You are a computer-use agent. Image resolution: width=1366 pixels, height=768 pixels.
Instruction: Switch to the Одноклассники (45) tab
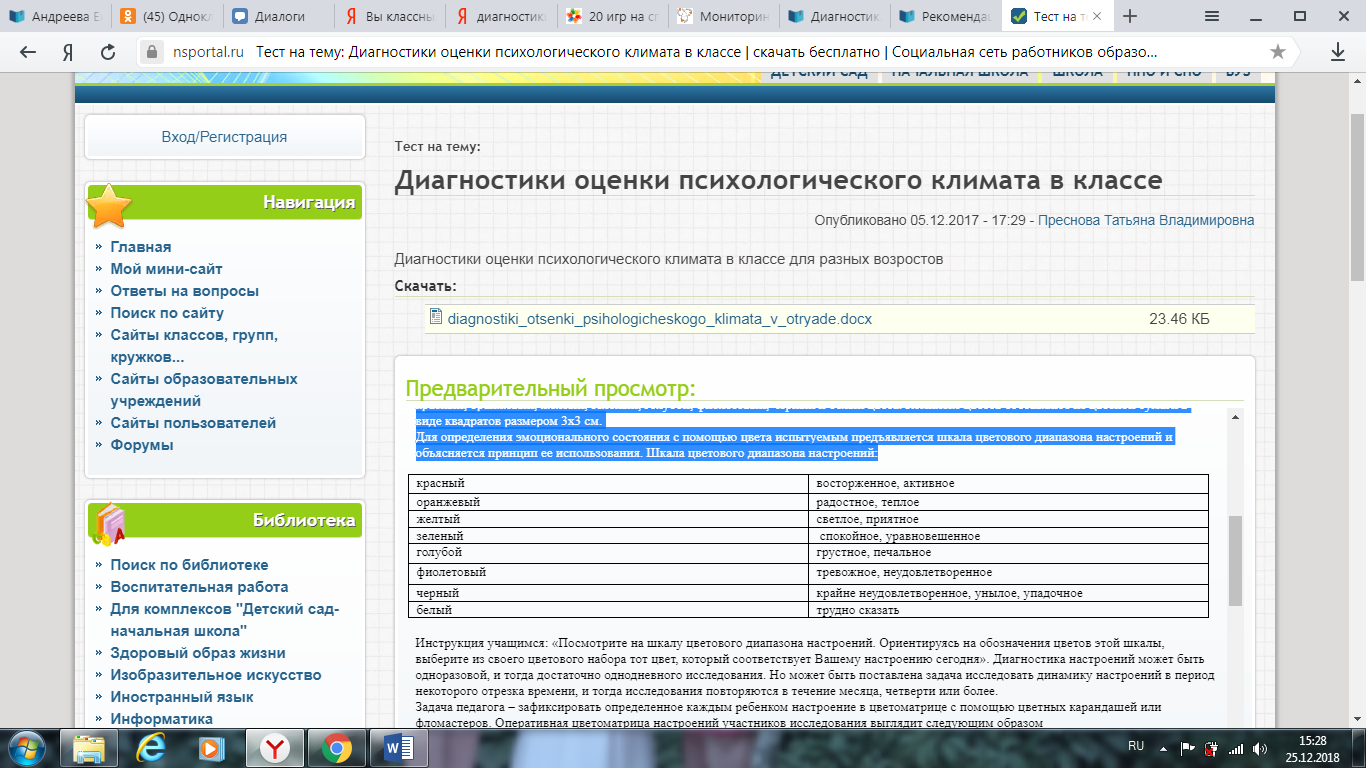165,16
